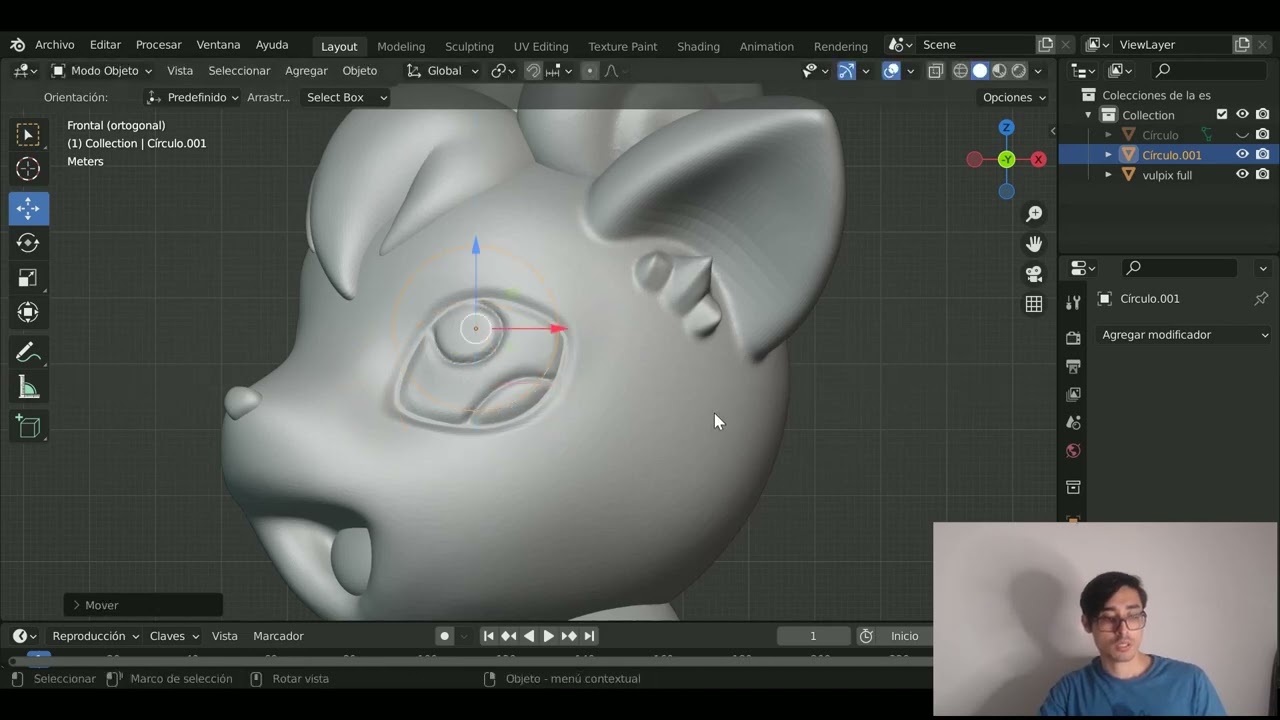
Task: Hide Collection with its eye icon
Action: click(x=1242, y=115)
